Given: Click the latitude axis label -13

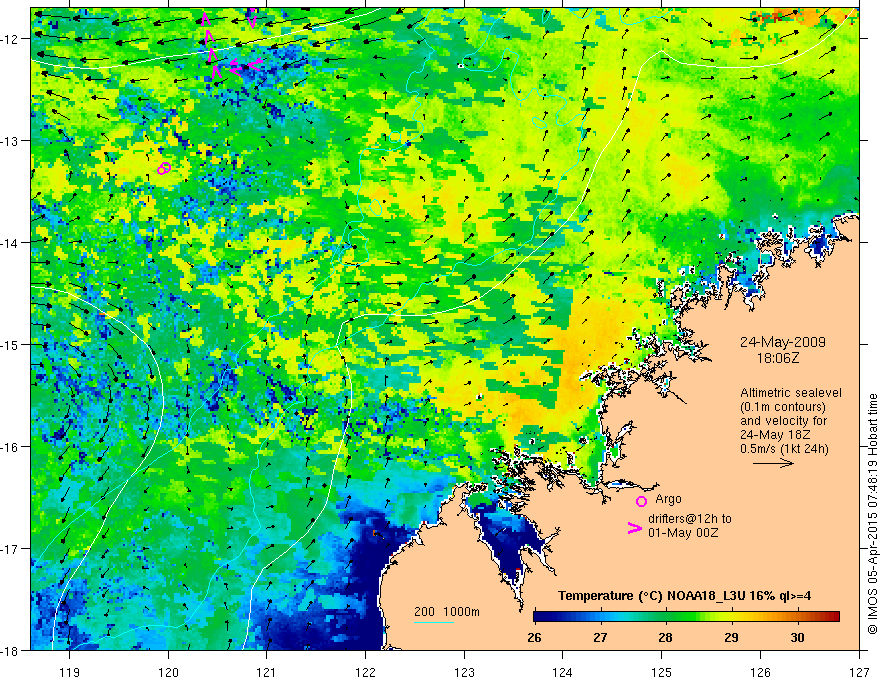Looking at the screenshot, I should pyautogui.click(x=10, y=140).
